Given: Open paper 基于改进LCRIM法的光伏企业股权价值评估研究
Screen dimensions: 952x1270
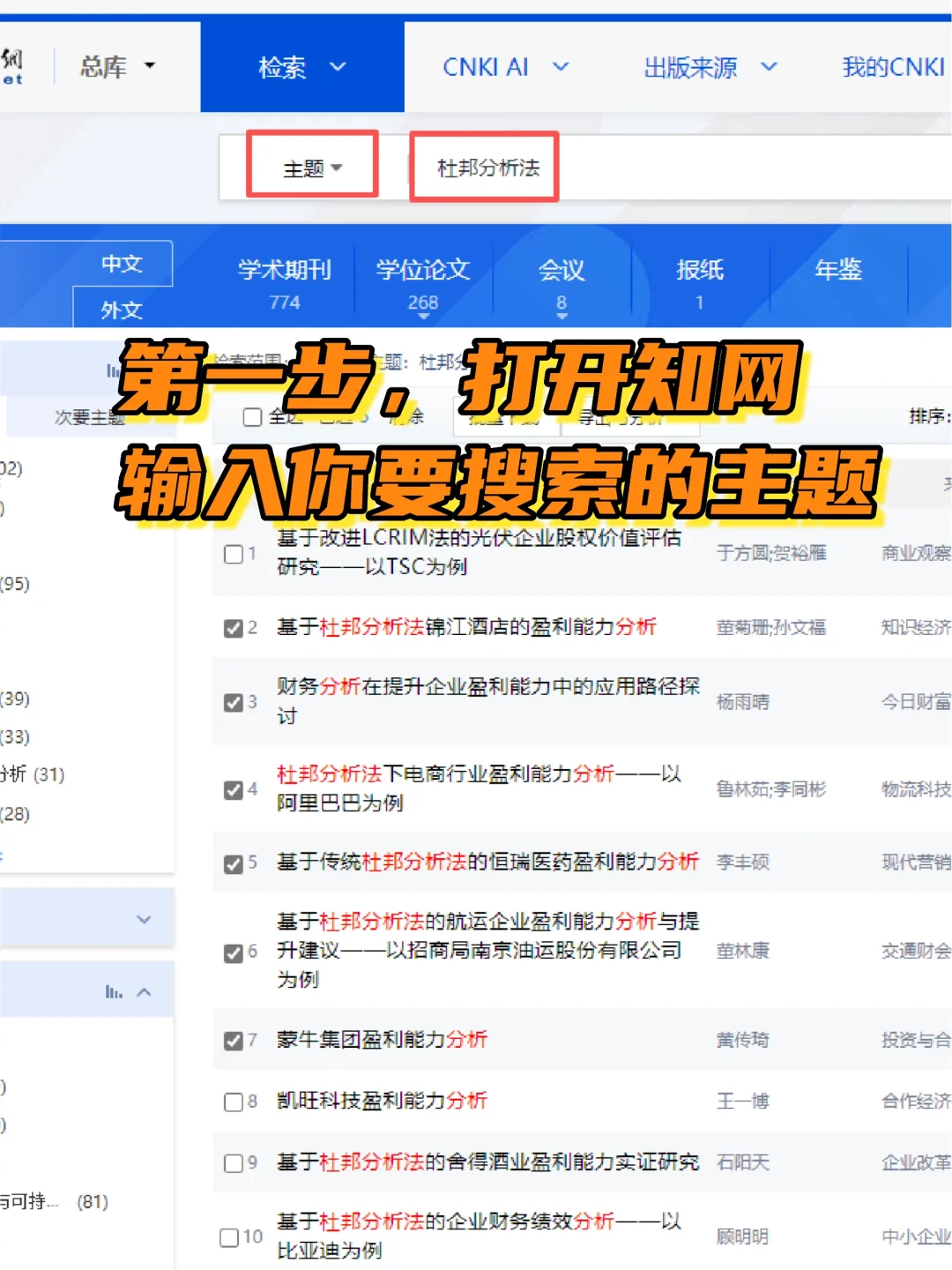Looking at the screenshot, I should [x=479, y=552].
